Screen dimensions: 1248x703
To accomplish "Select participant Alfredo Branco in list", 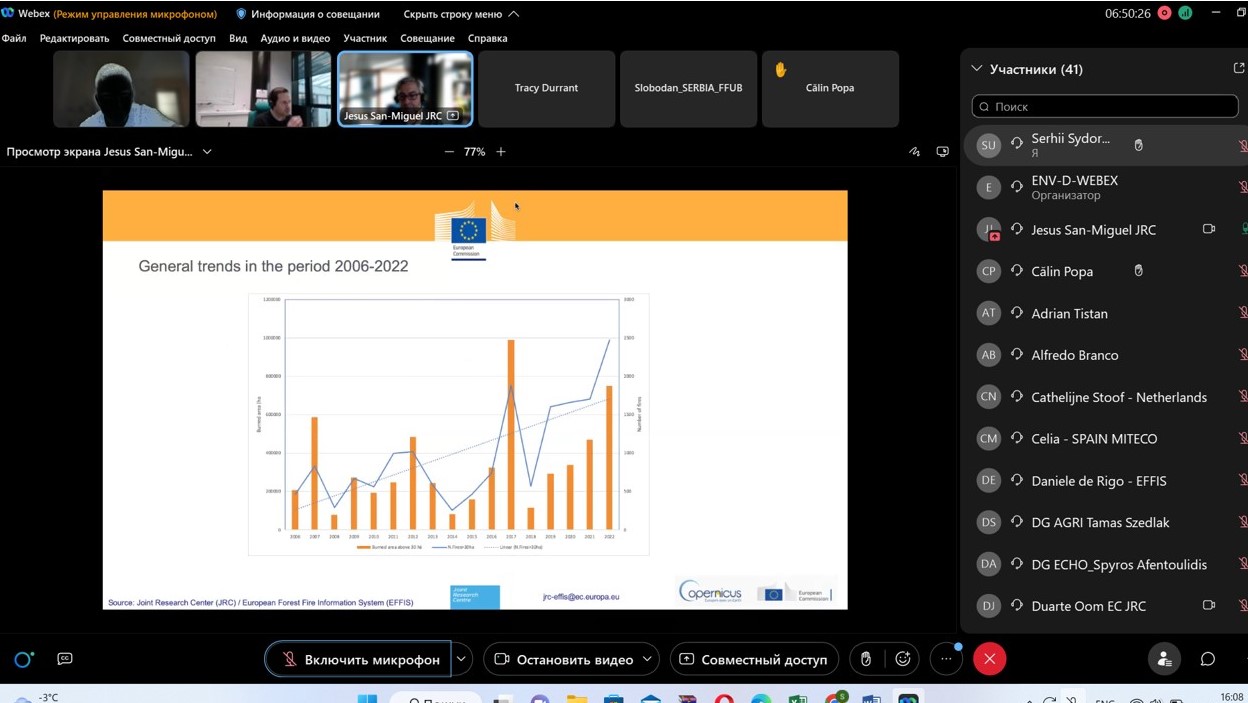I will [x=1105, y=355].
